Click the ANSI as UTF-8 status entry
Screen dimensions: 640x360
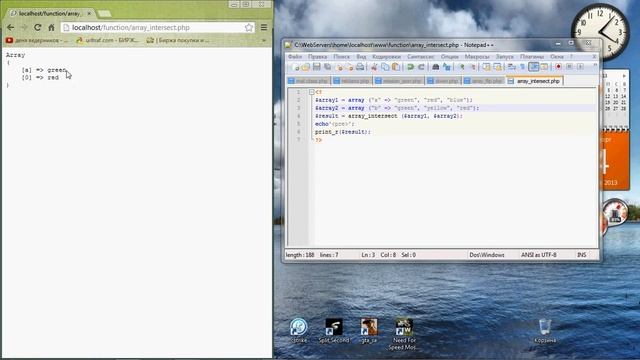coord(538,255)
